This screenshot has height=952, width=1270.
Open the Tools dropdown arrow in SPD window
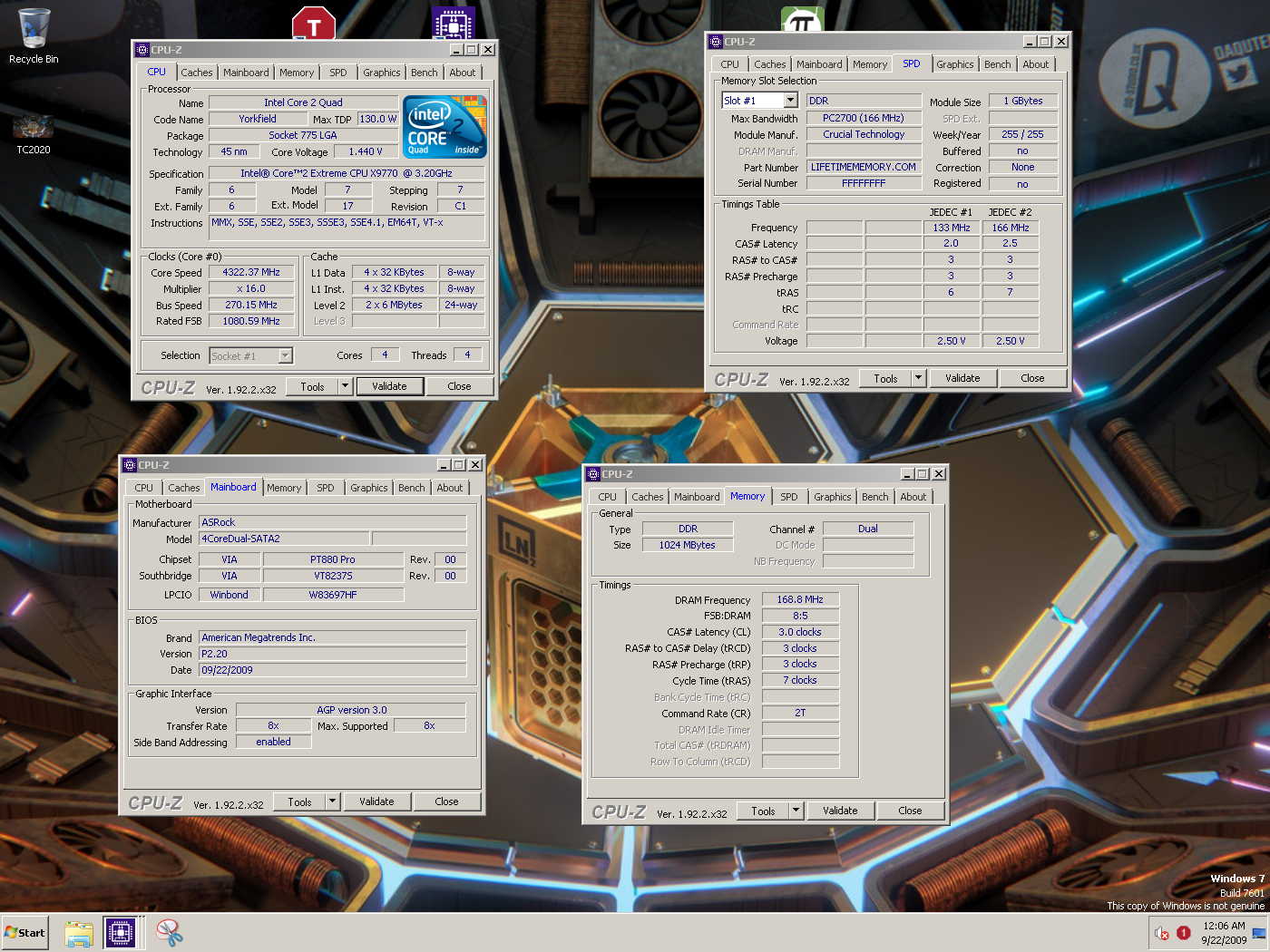pos(918,378)
